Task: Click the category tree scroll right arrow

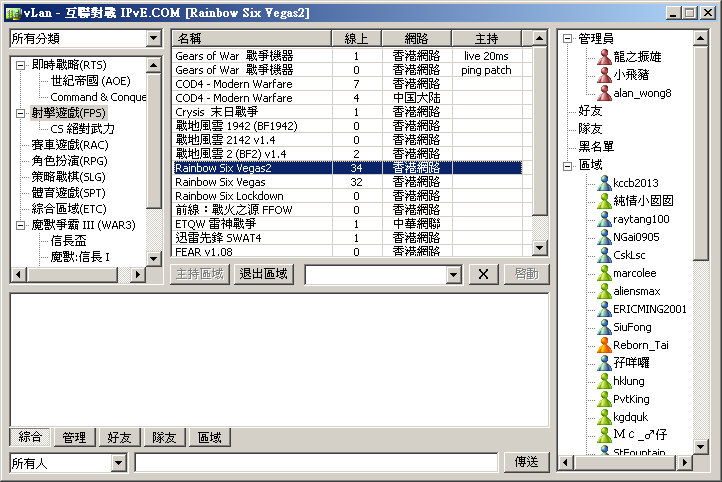Action: point(137,275)
